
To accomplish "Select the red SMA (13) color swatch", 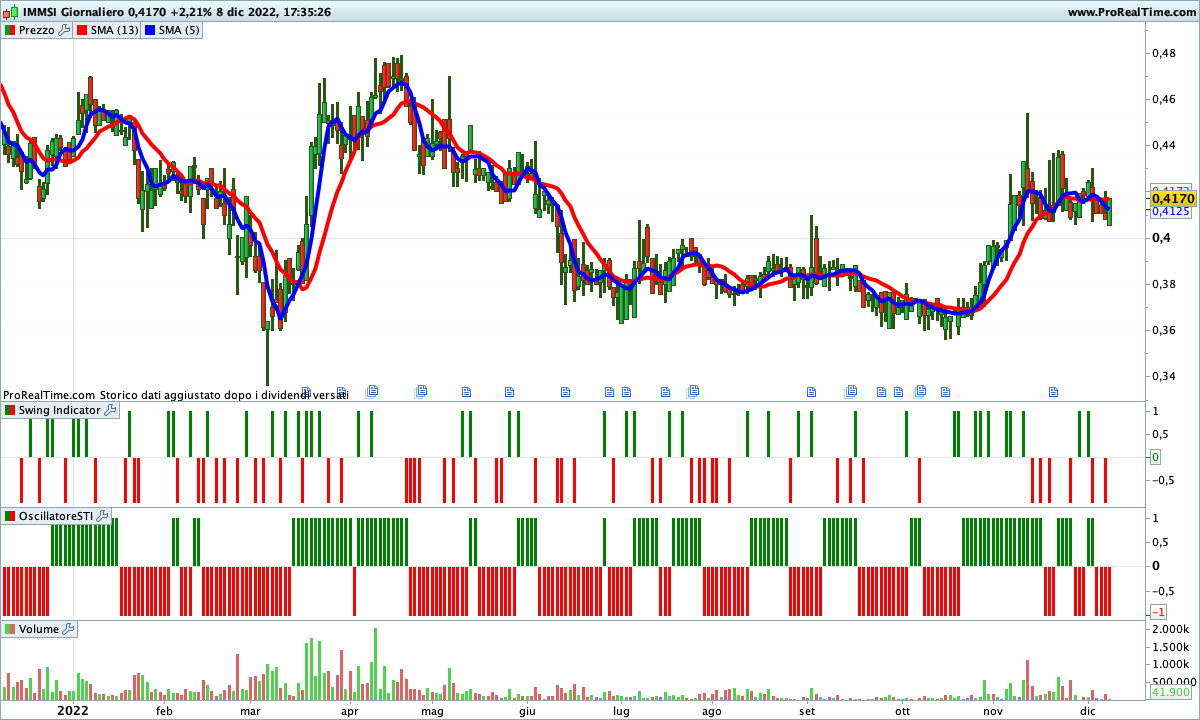I will (82, 30).
